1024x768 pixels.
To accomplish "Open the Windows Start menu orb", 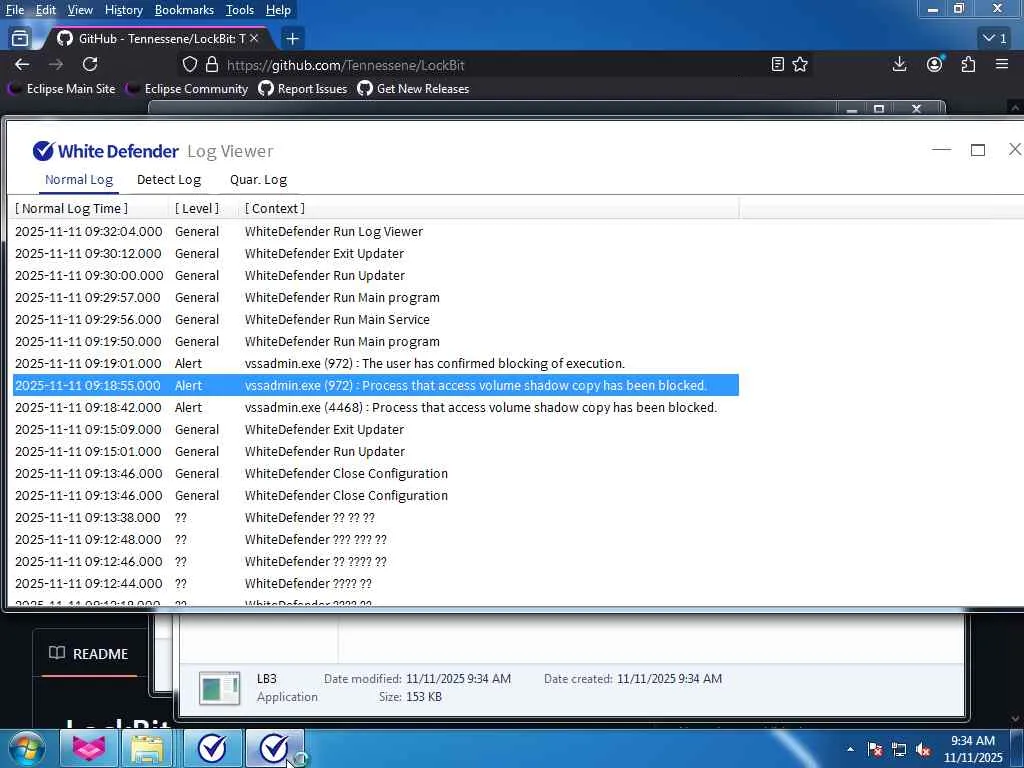I will pyautogui.click(x=26, y=748).
